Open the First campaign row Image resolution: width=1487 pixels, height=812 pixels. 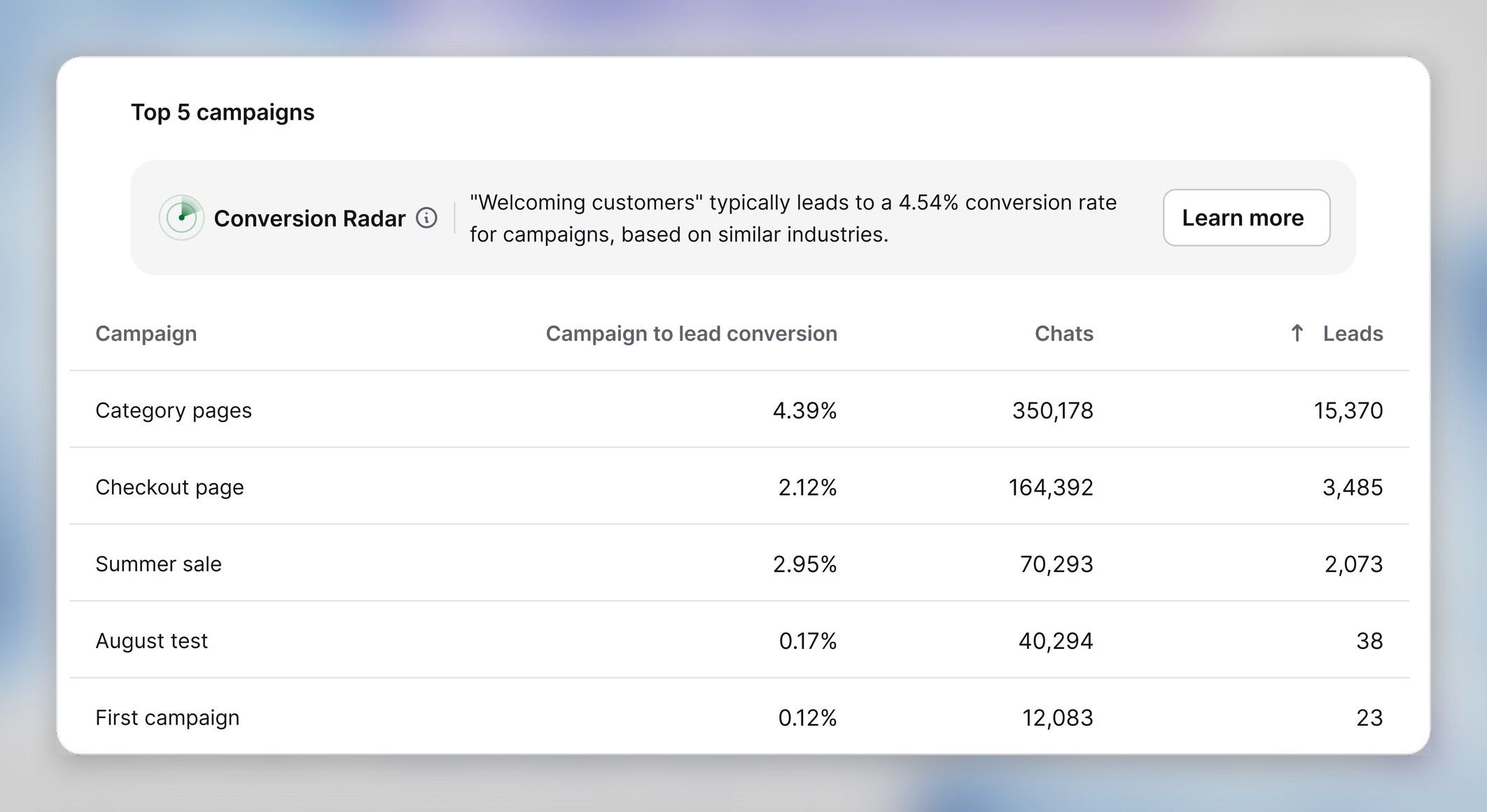coord(739,717)
